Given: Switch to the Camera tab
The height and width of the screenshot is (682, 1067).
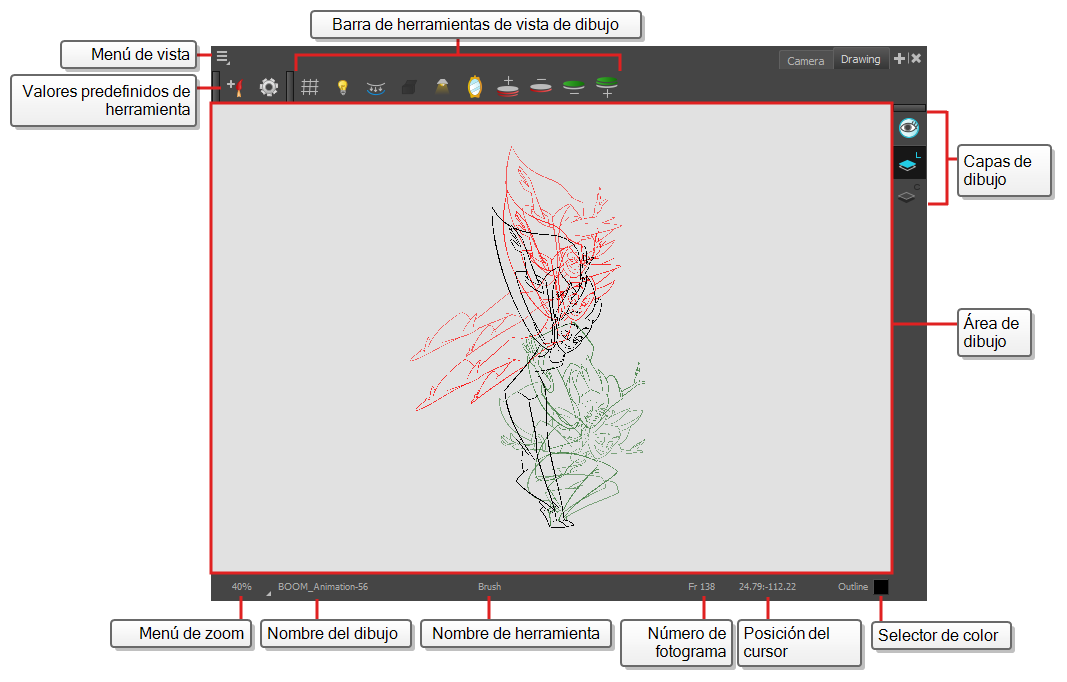Looking at the screenshot, I should click(805, 61).
